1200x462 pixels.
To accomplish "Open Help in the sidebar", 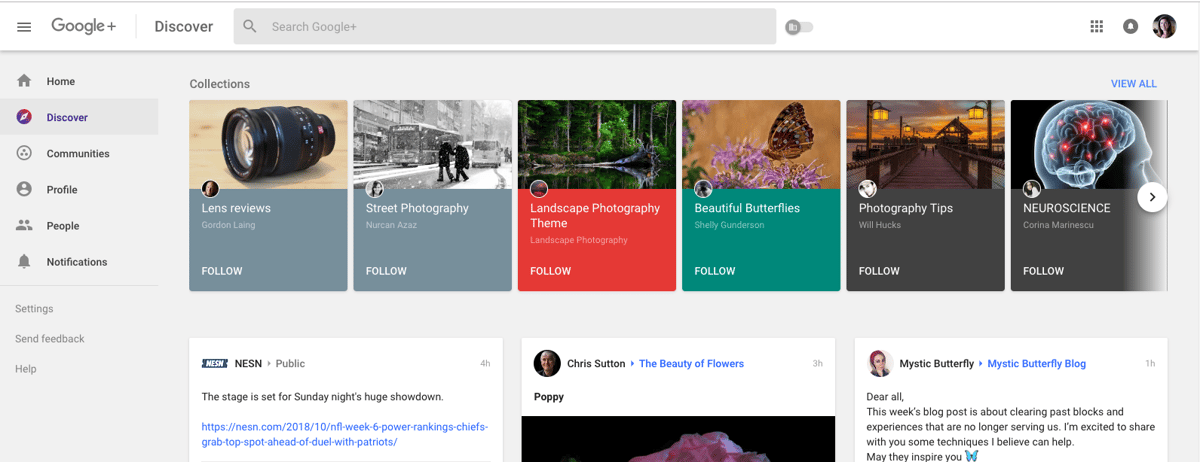I will coord(26,369).
